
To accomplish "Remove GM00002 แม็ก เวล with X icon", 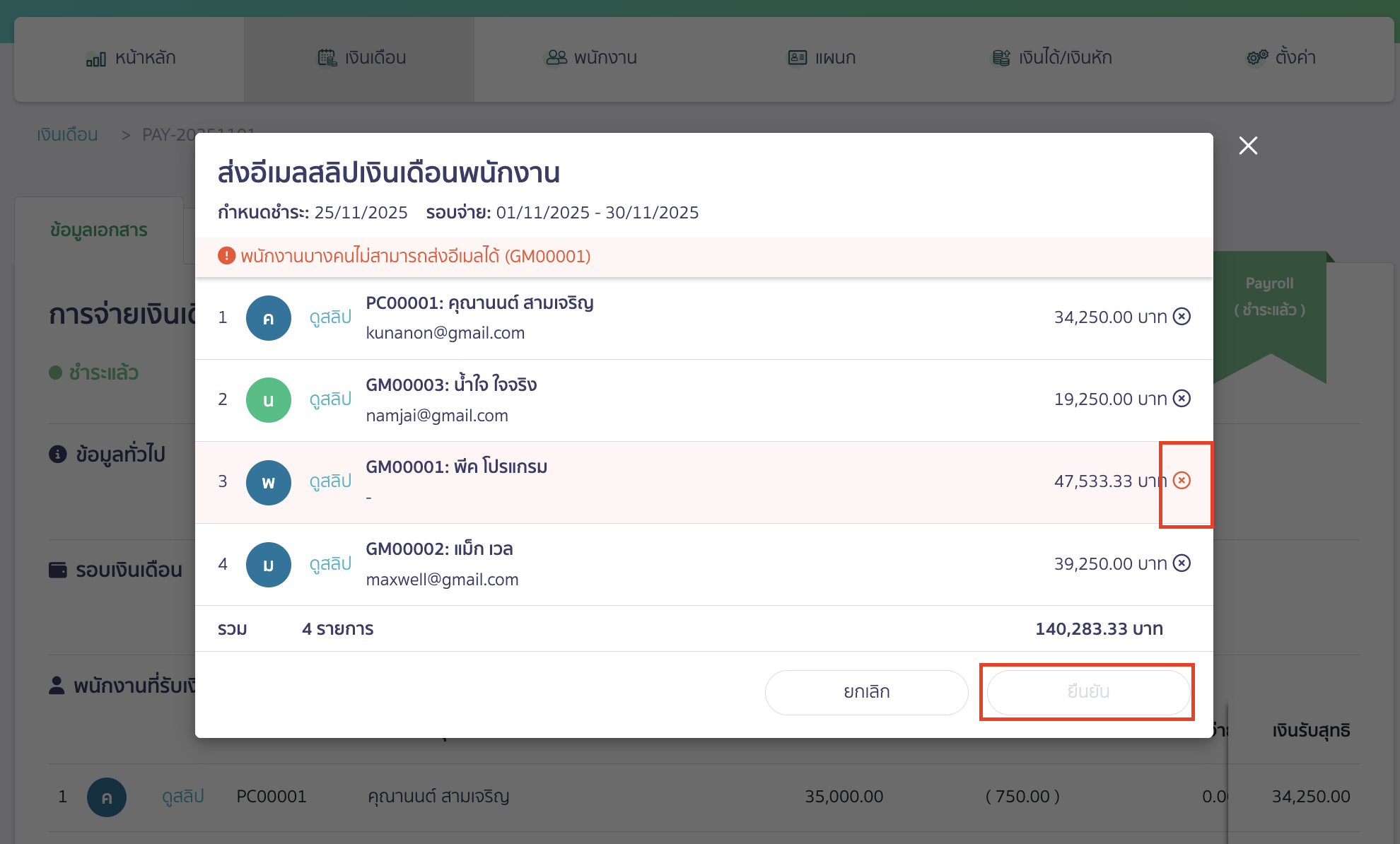I will [1182, 563].
